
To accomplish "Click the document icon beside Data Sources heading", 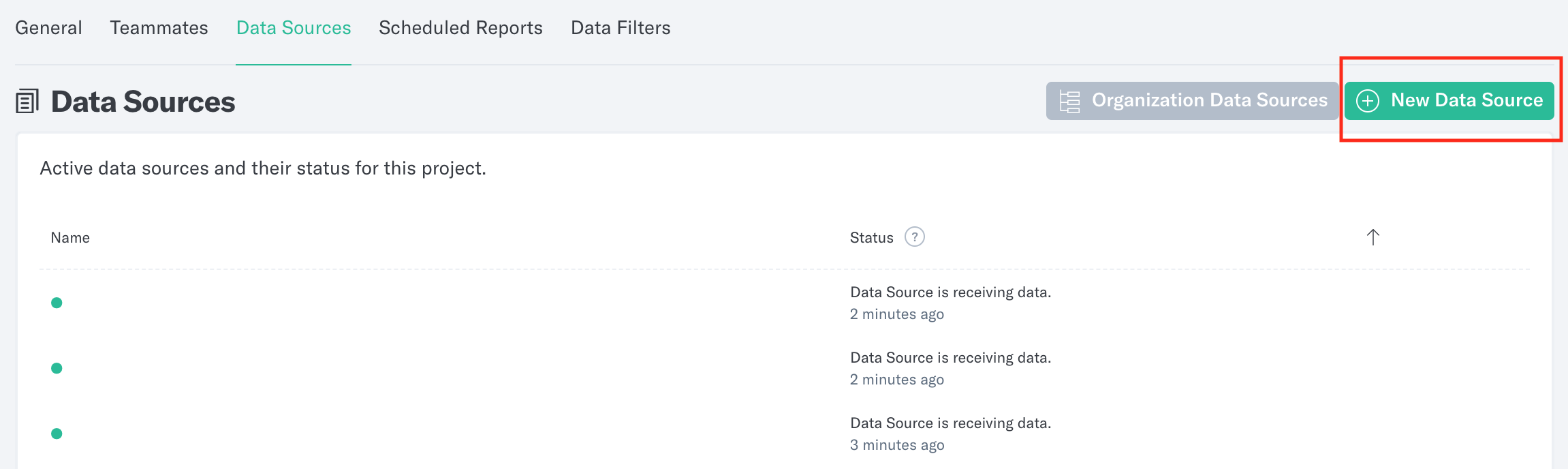I will (x=27, y=100).
